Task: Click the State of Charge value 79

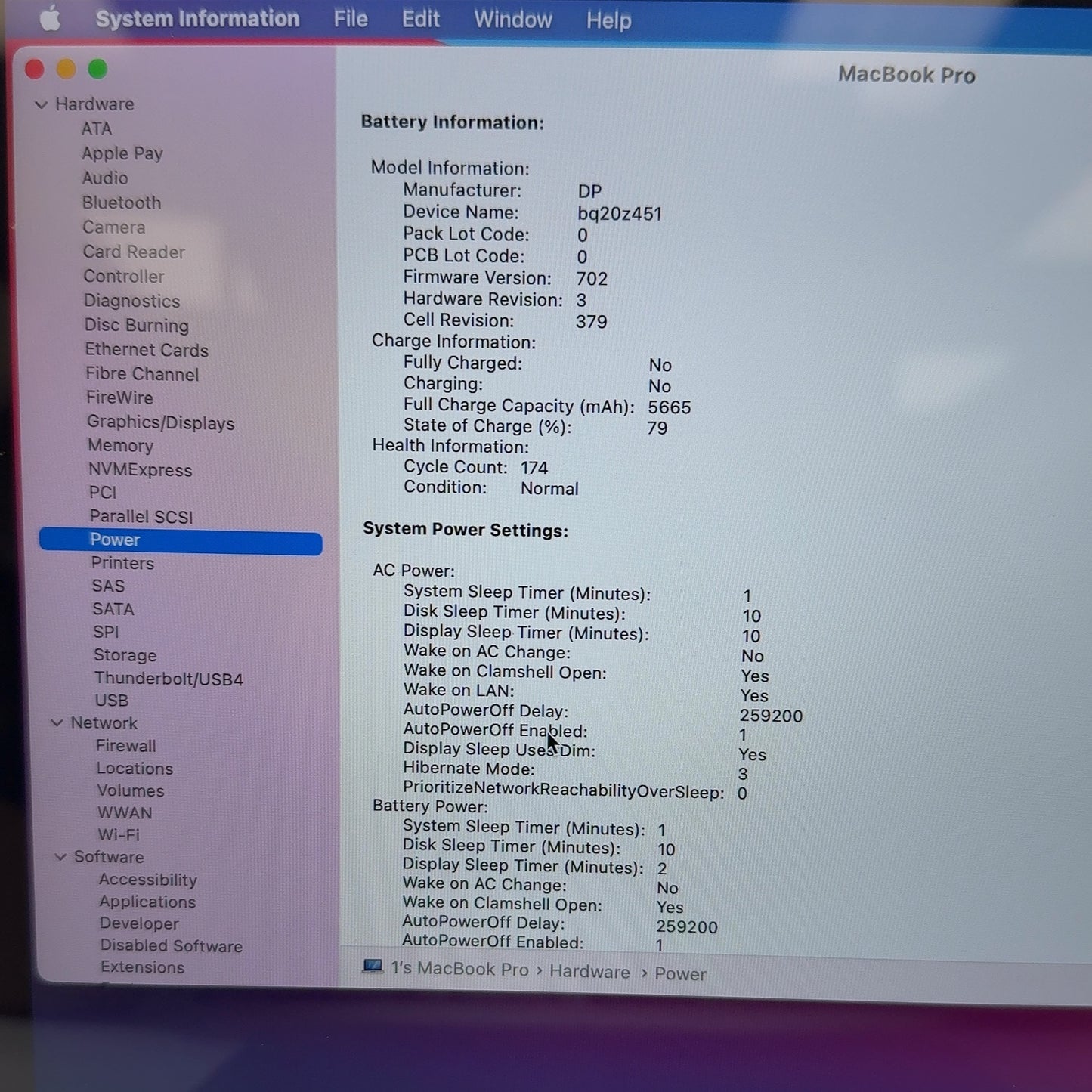Action: pos(657,428)
